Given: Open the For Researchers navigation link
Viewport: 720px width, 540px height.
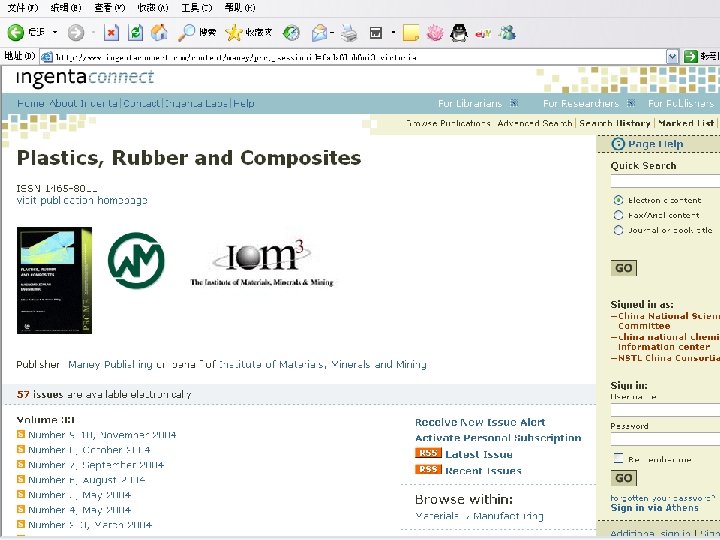Looking at the screenshot, I should click(581, 104).
